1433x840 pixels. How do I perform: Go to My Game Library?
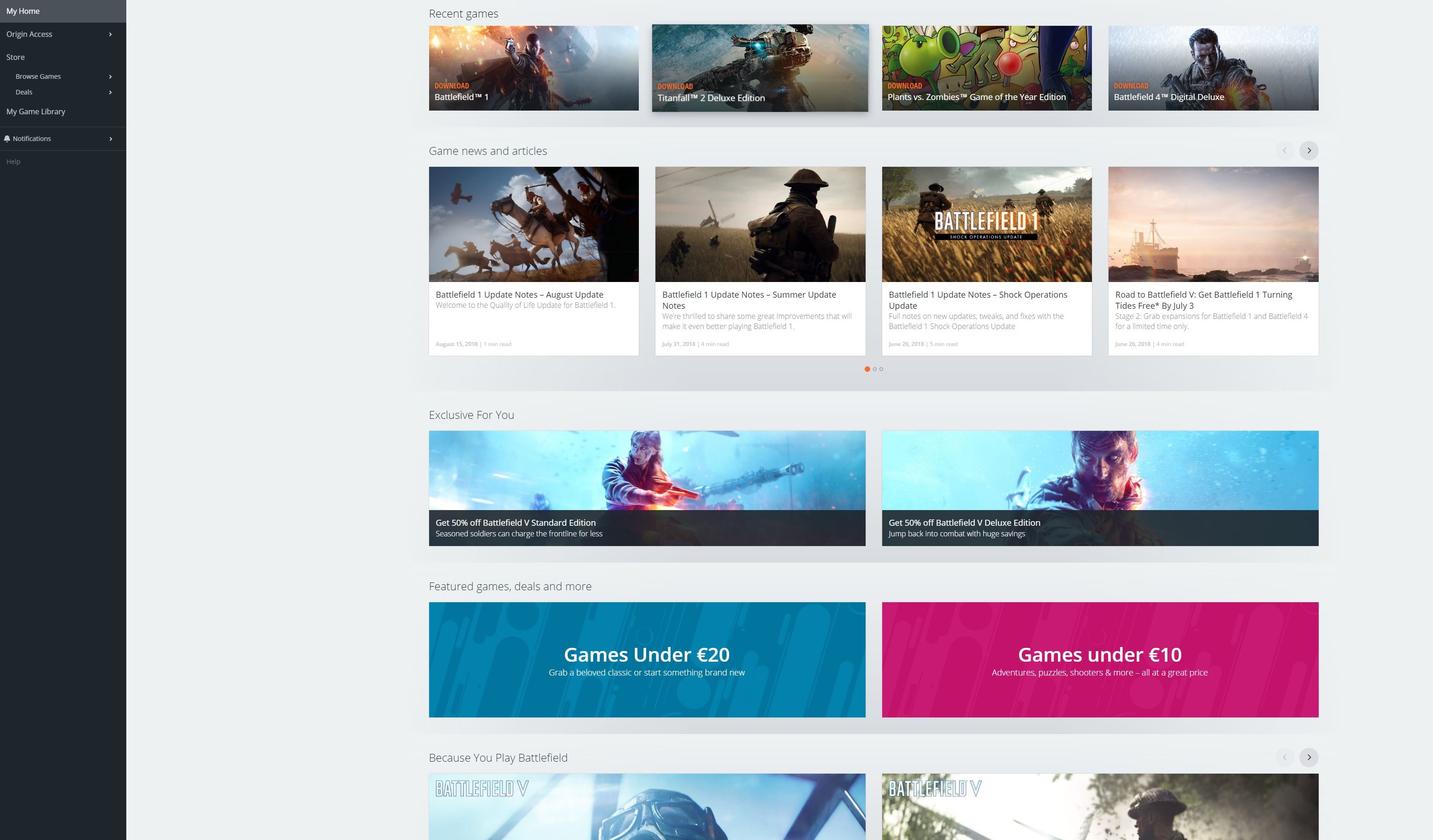(36, 112)
